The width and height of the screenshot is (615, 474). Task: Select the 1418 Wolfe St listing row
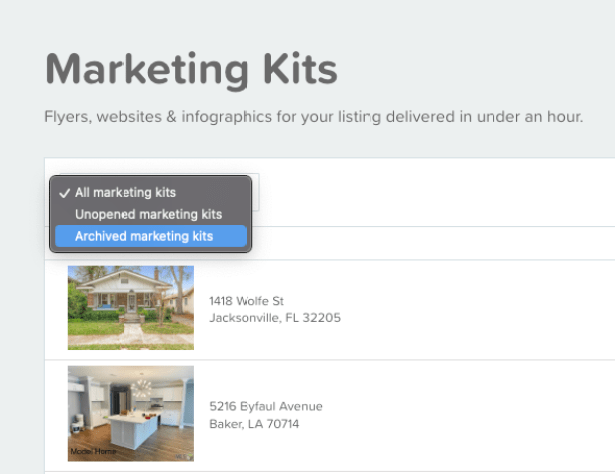click(330, 310)
